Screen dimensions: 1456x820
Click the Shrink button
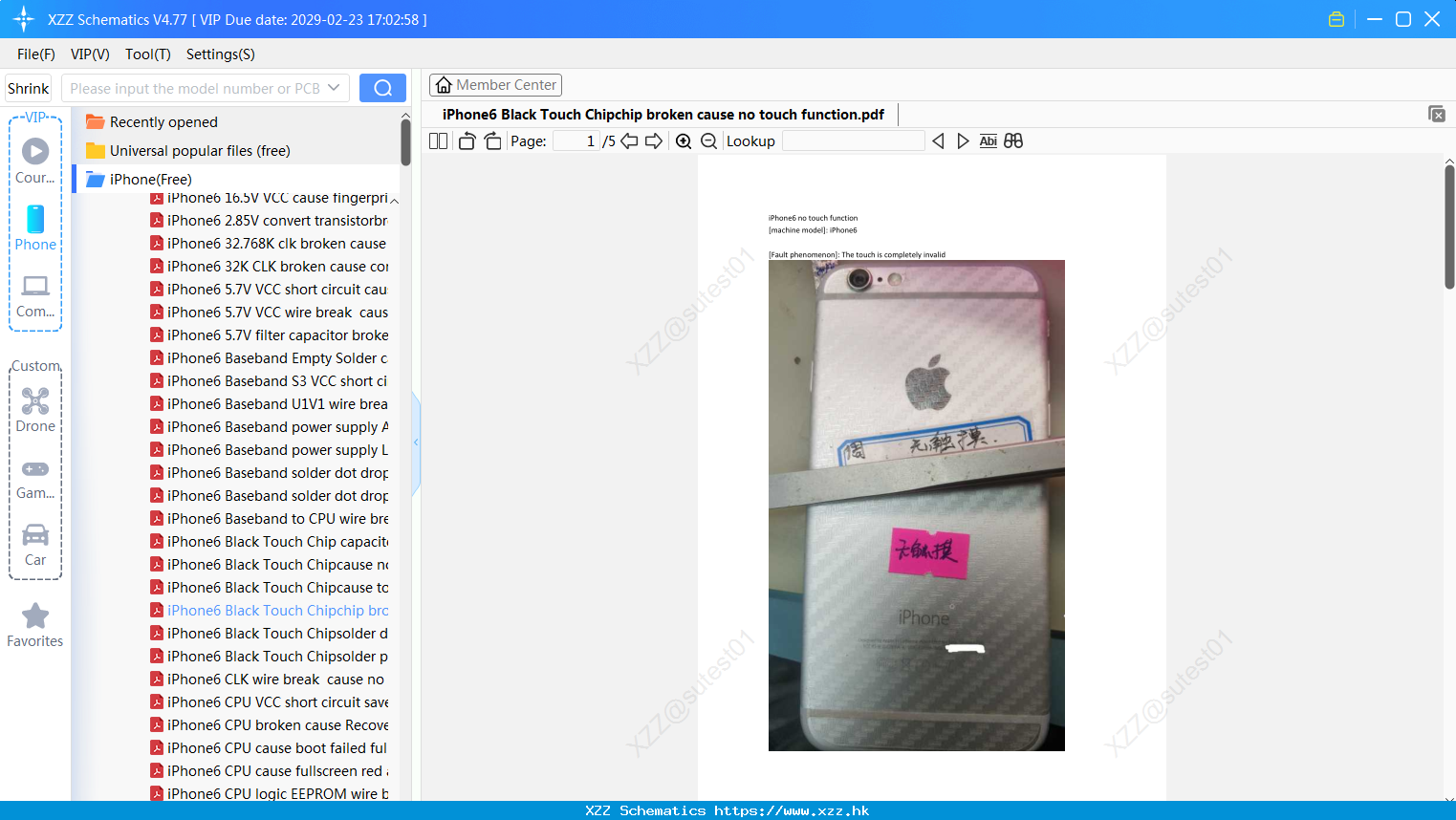[x=28, y=88]
